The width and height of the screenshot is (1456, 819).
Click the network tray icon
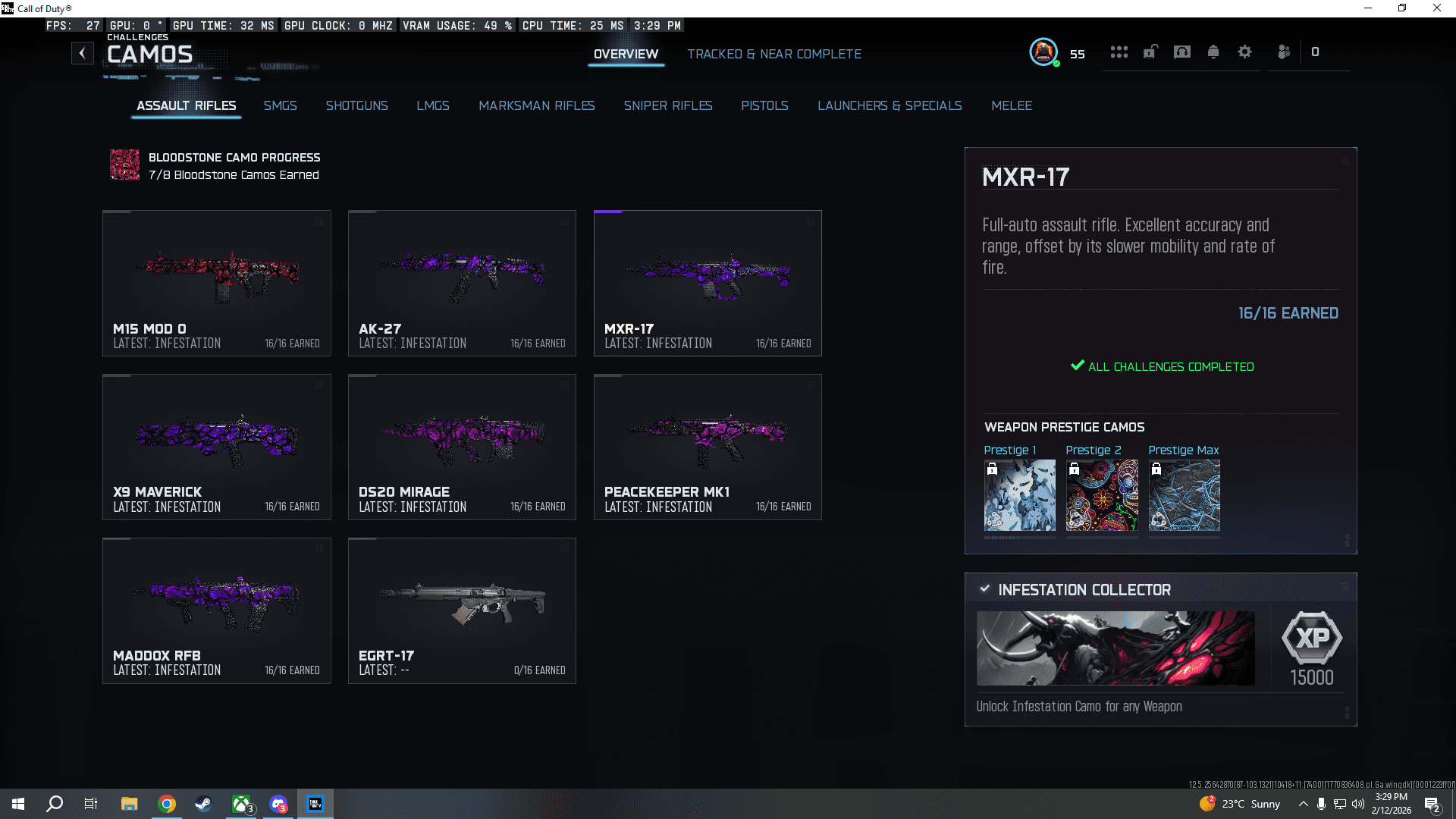[x=1340, y=804]
